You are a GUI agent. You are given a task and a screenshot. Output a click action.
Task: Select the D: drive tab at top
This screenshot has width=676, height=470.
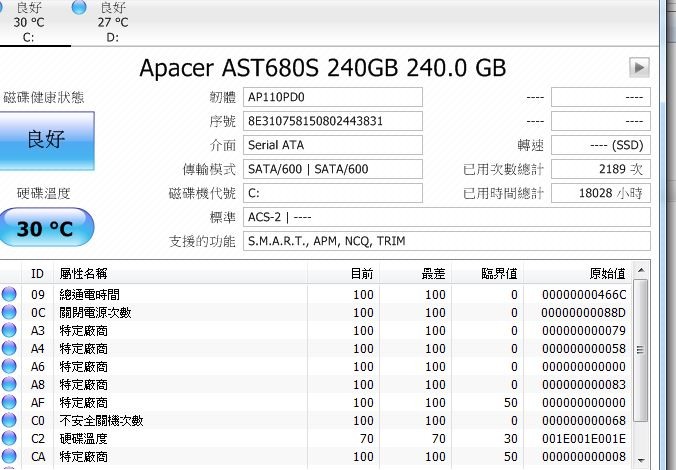point(105,22)
